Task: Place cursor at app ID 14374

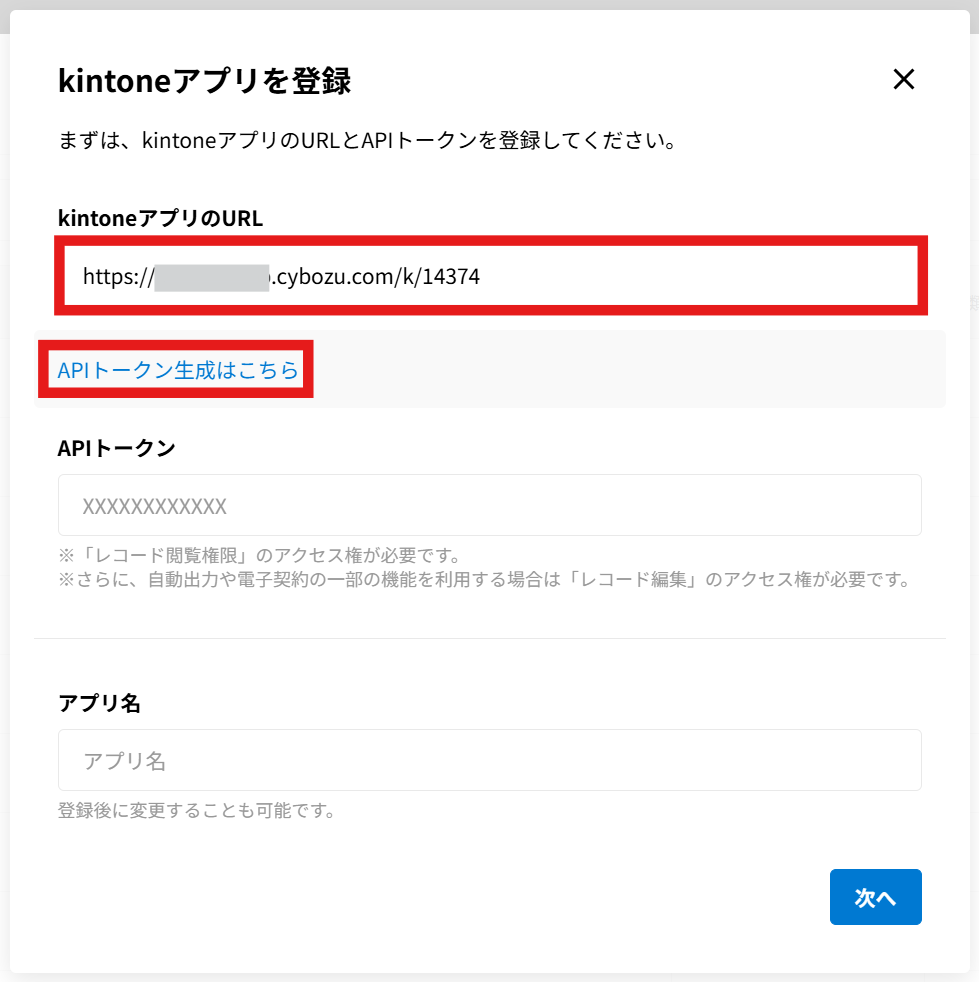Action: [452, 277]
